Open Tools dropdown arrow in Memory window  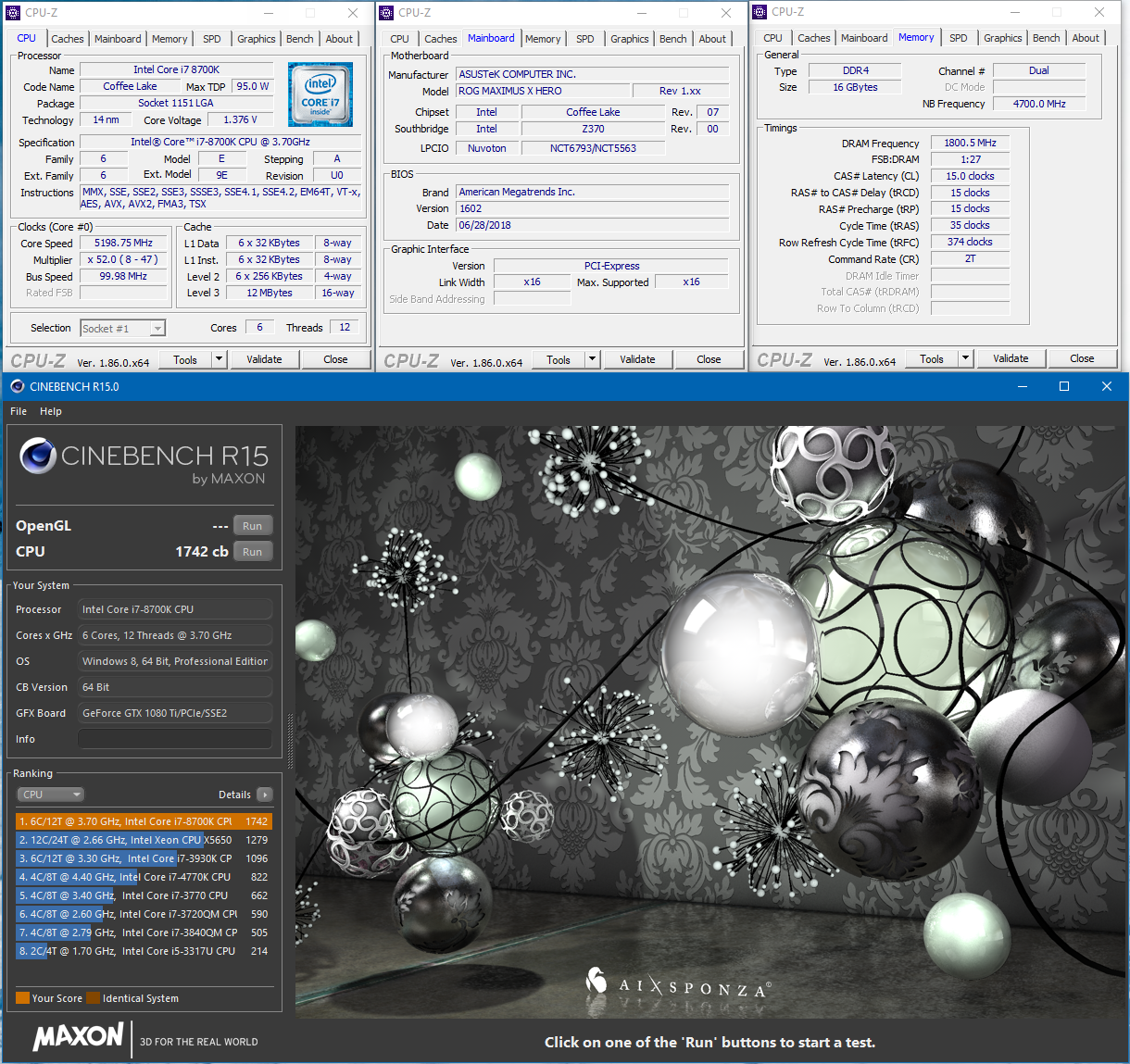(966, 358)
